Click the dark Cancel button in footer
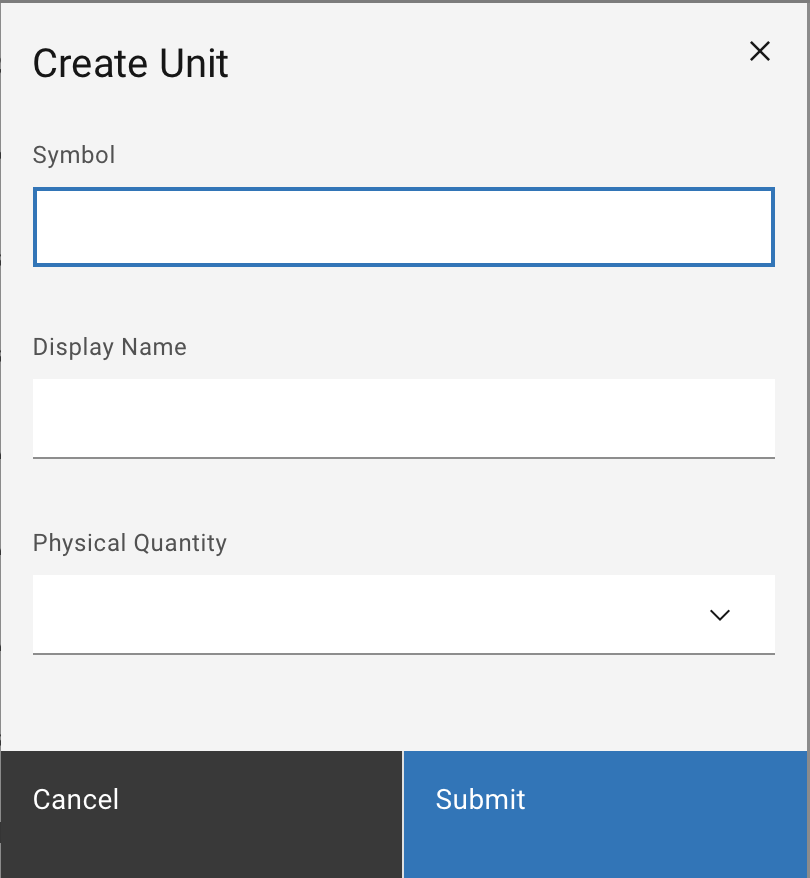Image resolution: width=810 pixels, height=878 pixels. click(201, 799)
